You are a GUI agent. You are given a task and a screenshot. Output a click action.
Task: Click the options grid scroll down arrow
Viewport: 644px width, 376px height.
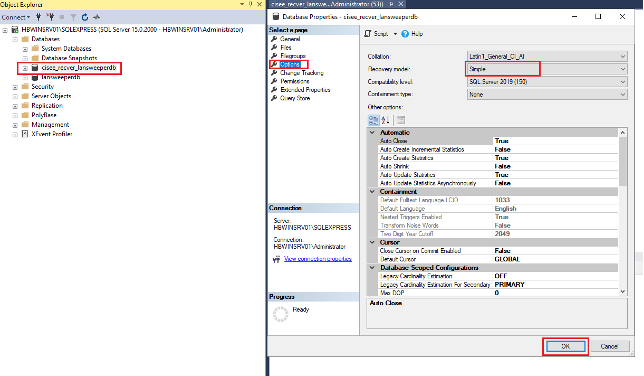tap(623, 291)
